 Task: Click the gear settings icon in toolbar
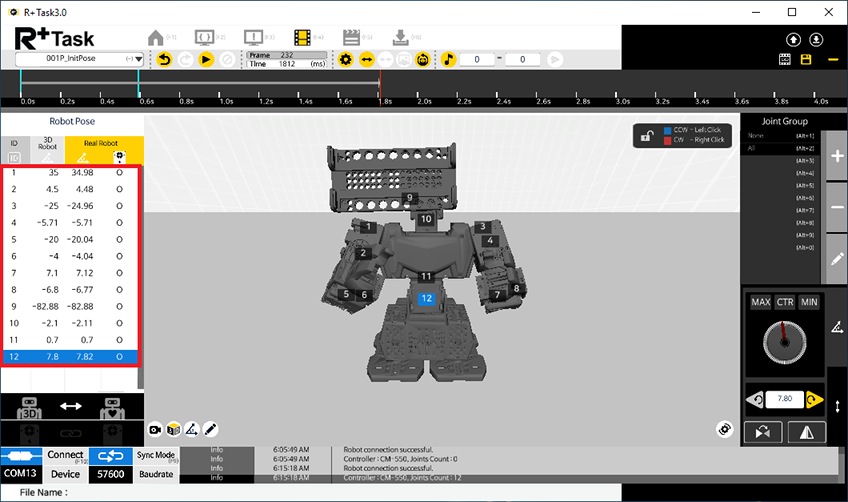[x=346, y=59]
